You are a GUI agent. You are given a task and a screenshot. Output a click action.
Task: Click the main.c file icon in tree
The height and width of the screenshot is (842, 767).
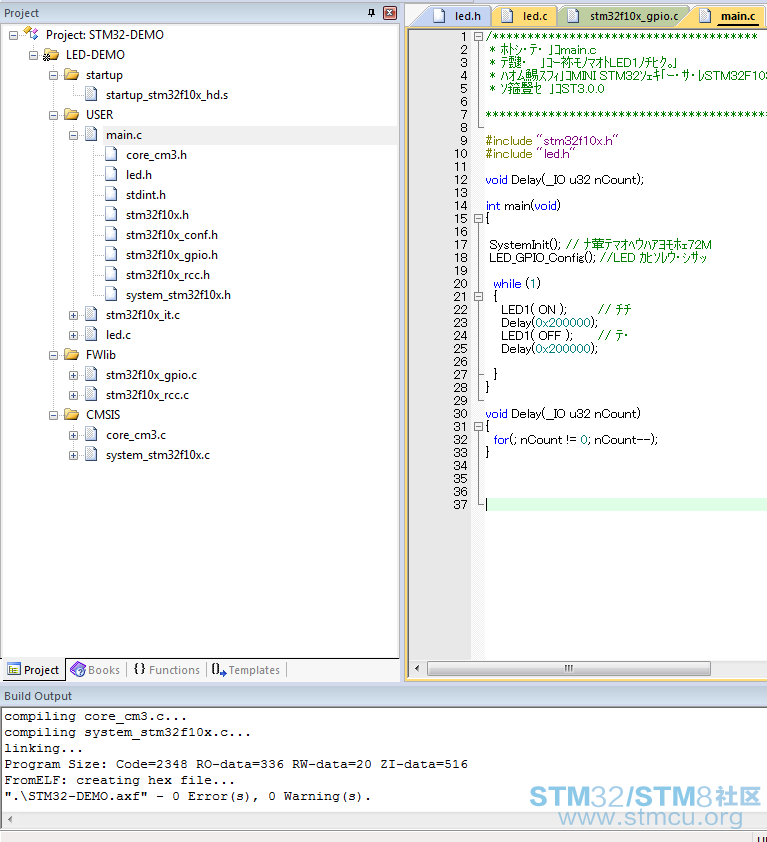tap(91, 134)
